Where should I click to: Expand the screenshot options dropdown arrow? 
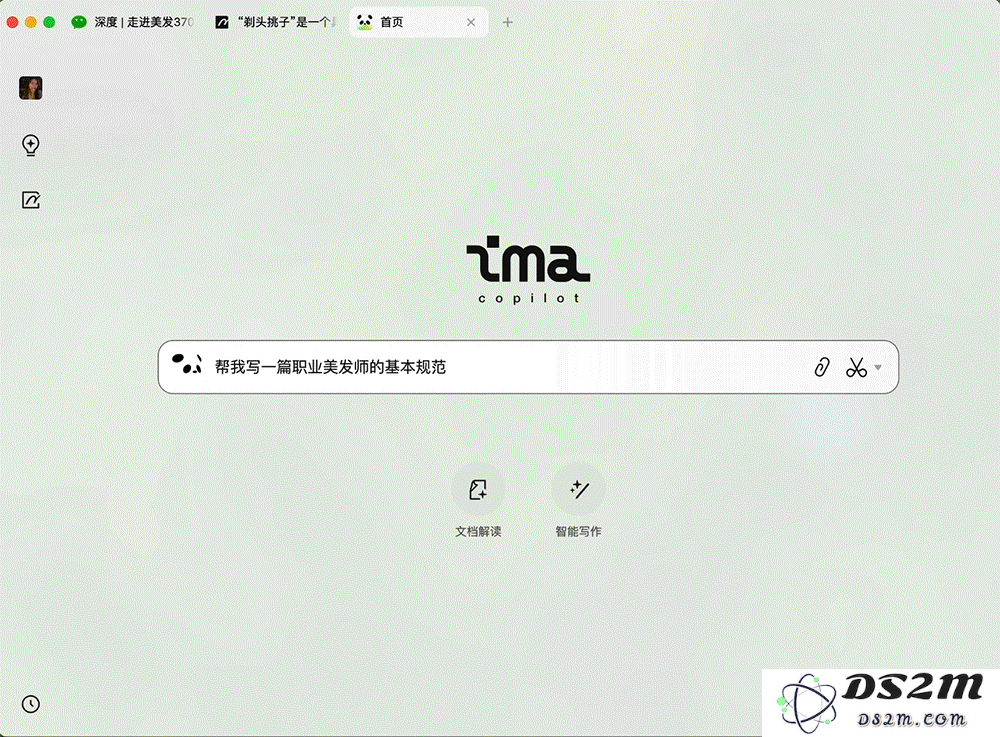(x=878, y=367)
